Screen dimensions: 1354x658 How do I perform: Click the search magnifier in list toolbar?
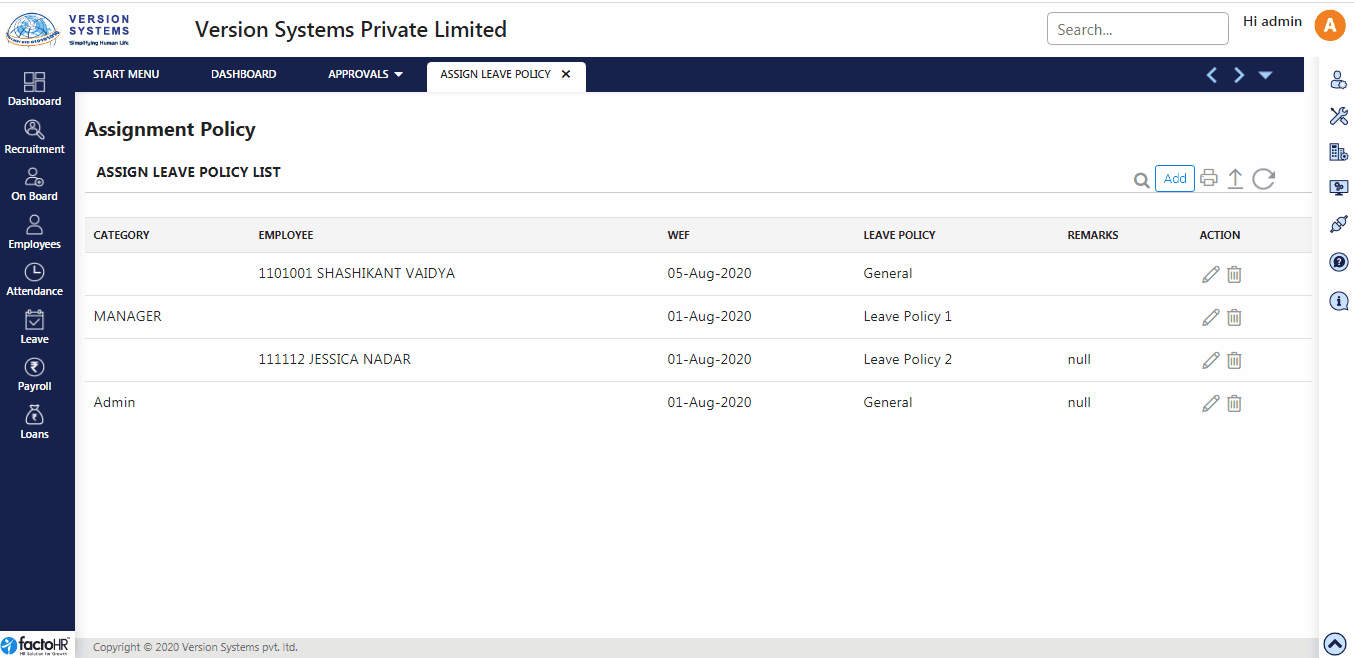[x=1141, y=180]
